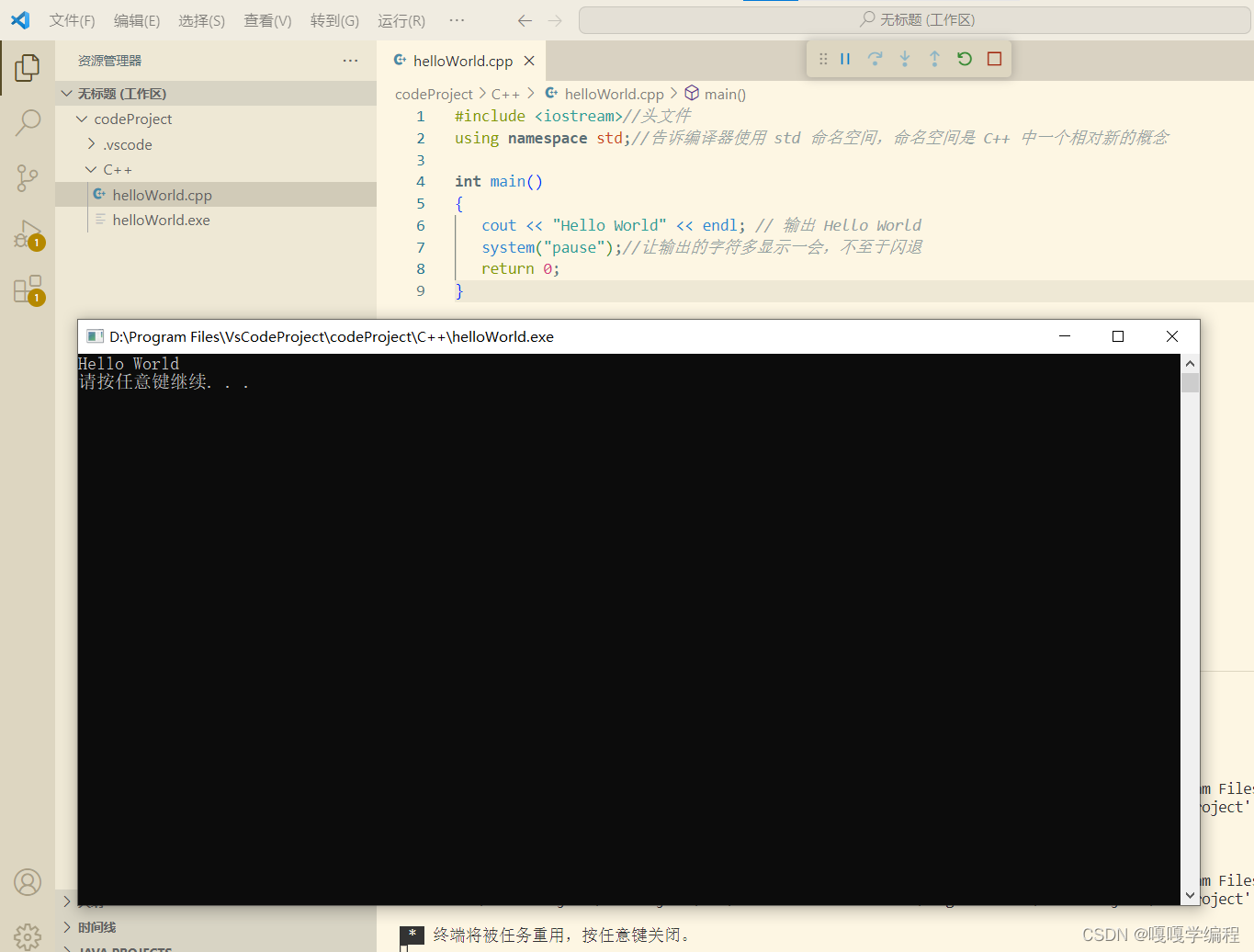Close the helloWorld.exe console window

point(1172,336)
